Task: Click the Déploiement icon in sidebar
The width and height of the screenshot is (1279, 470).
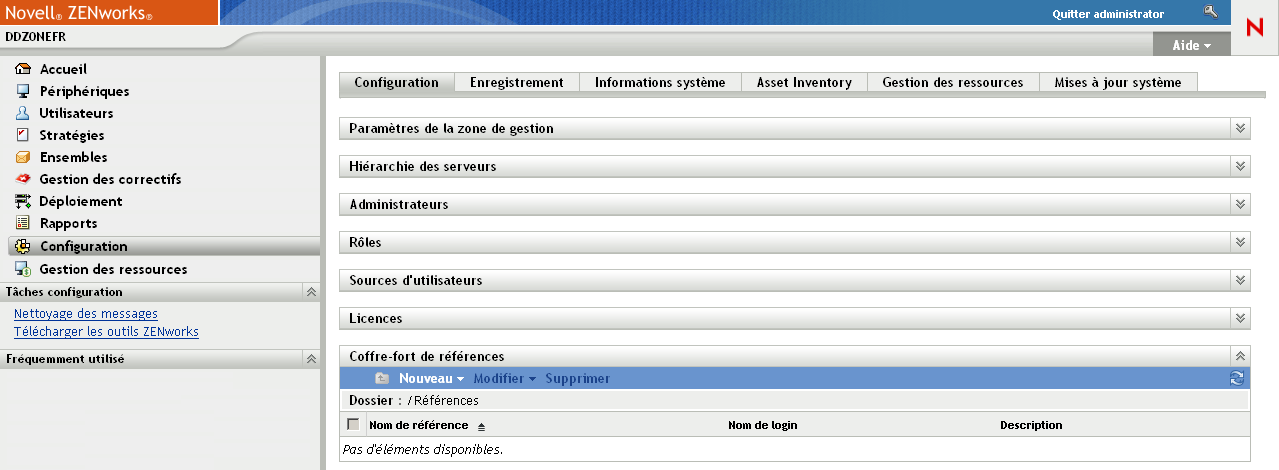Action: (x=23, y=201)
